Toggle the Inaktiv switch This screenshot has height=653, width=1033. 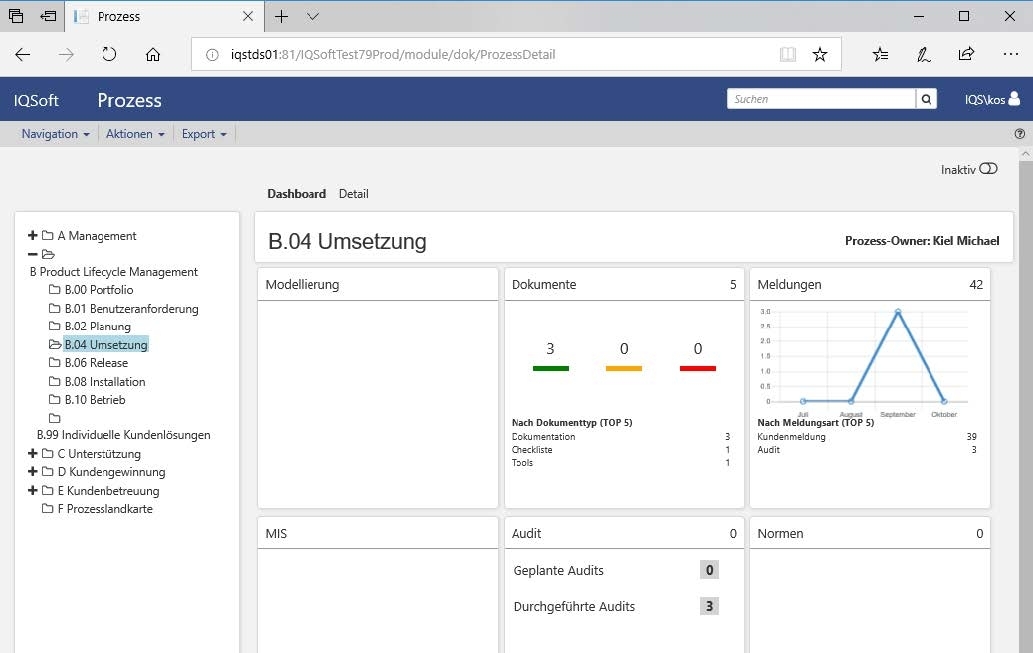[x=988, y=169]
